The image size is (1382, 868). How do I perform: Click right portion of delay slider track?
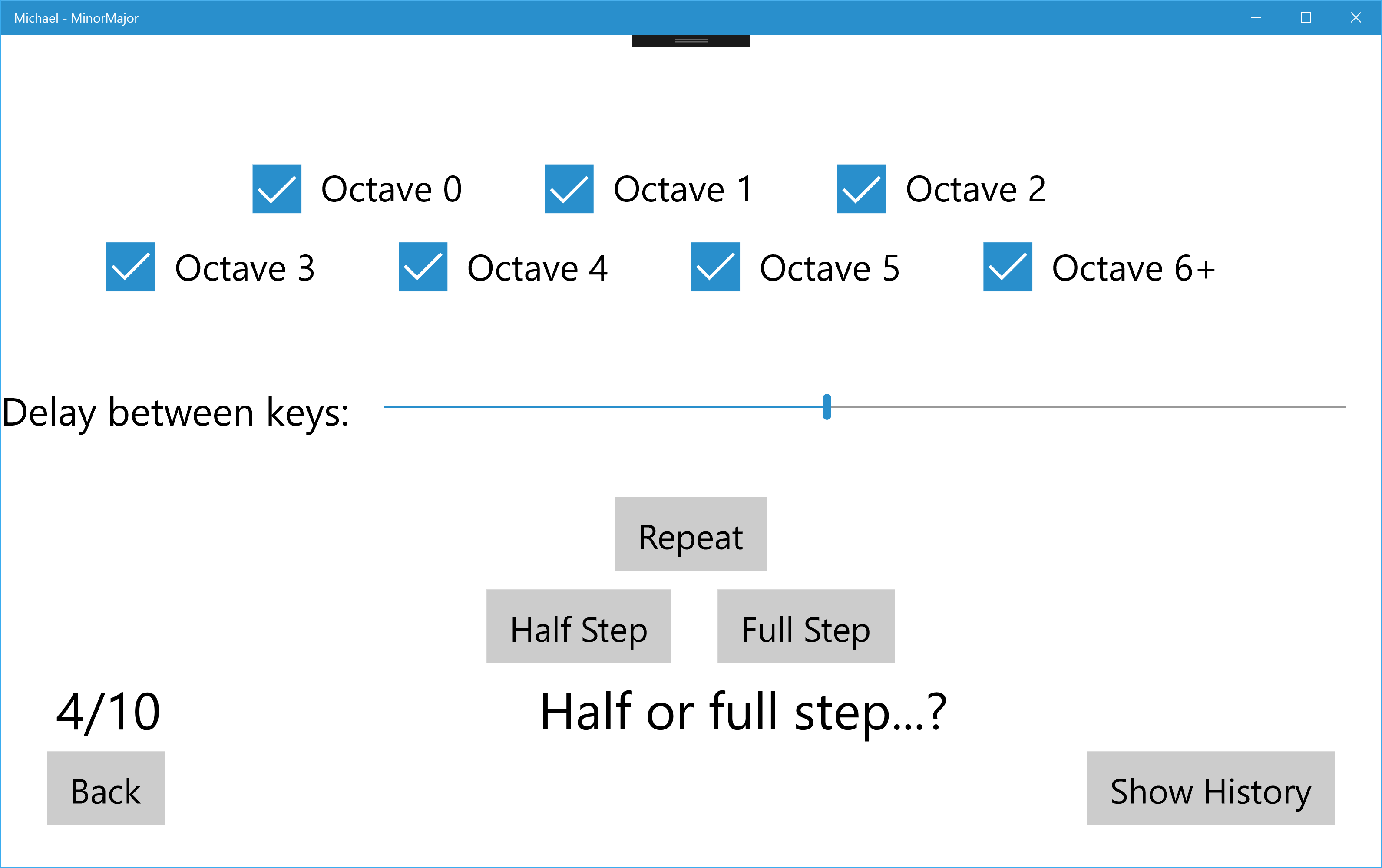coord(1091,407)
